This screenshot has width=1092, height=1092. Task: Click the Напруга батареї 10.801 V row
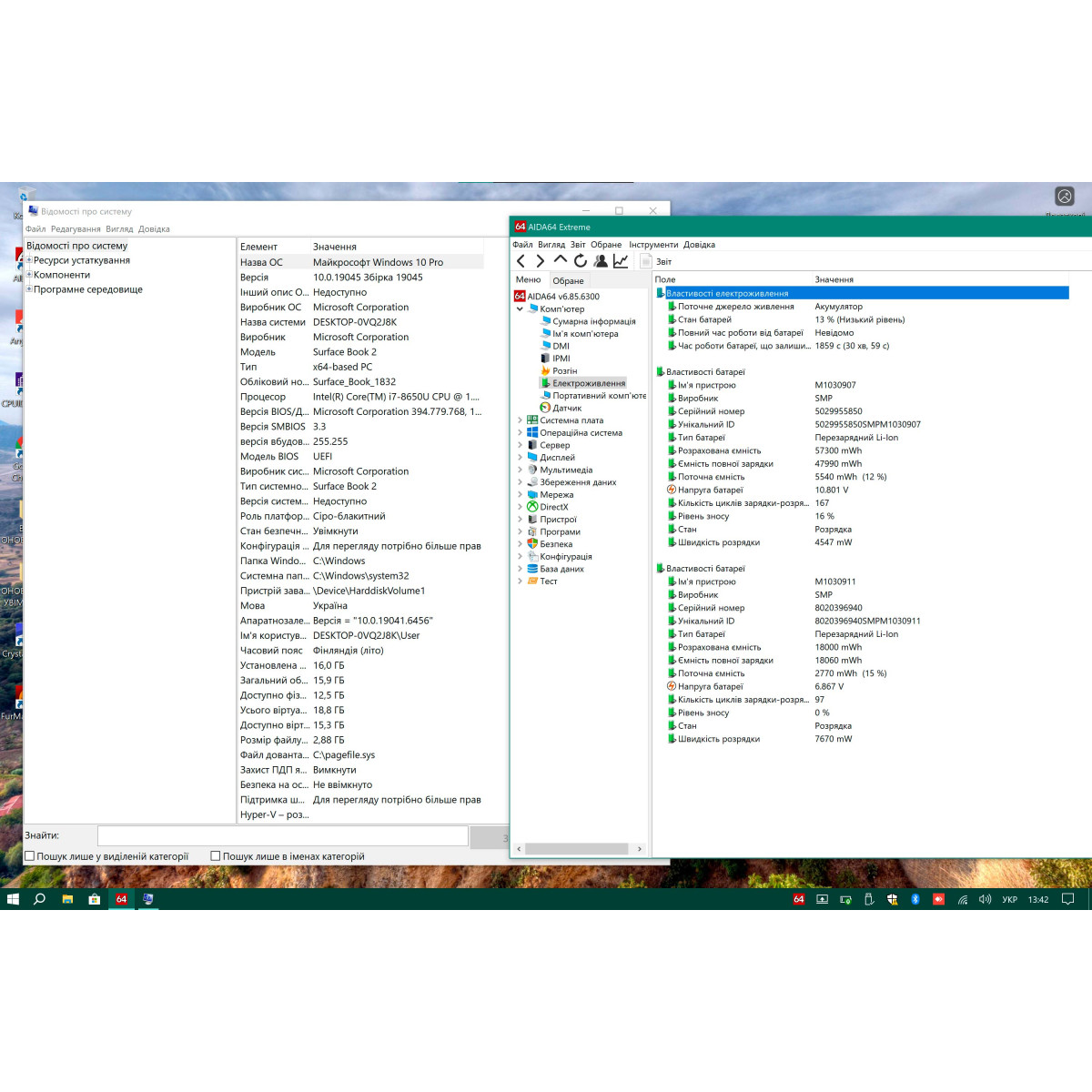point(862,490)
